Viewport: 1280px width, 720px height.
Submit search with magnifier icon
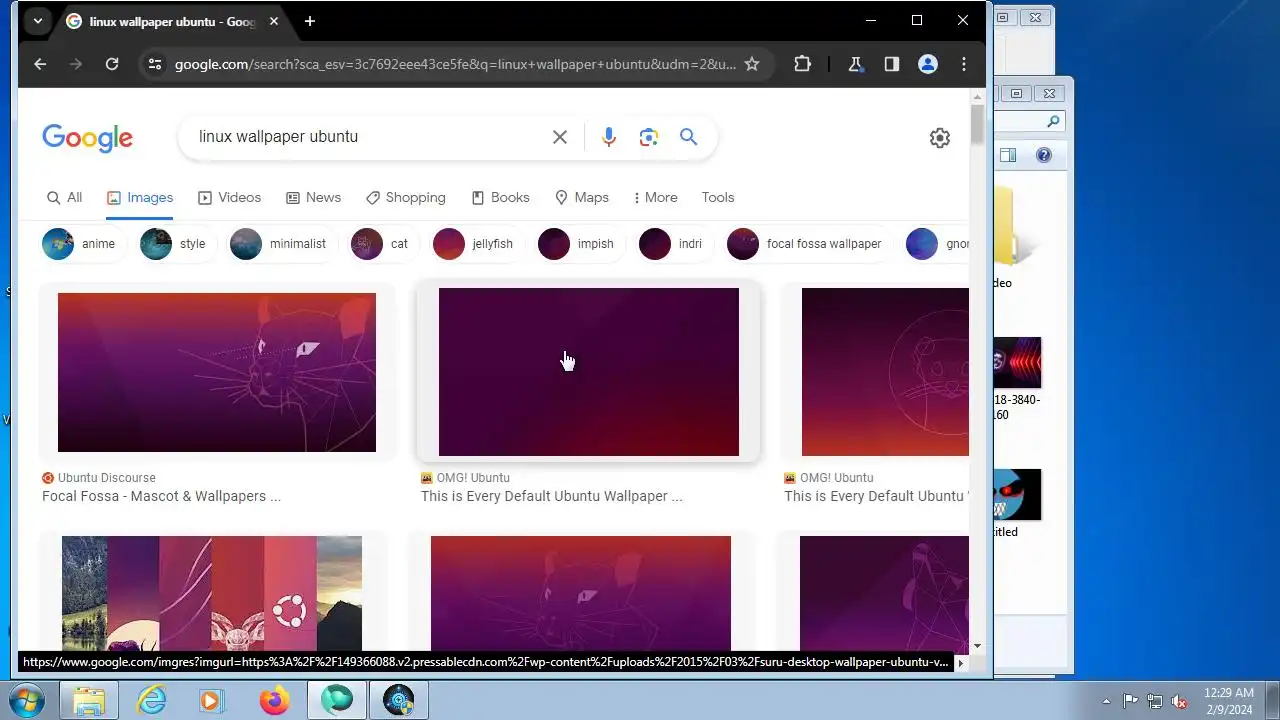pyautogui.click(x=689, y=137)
